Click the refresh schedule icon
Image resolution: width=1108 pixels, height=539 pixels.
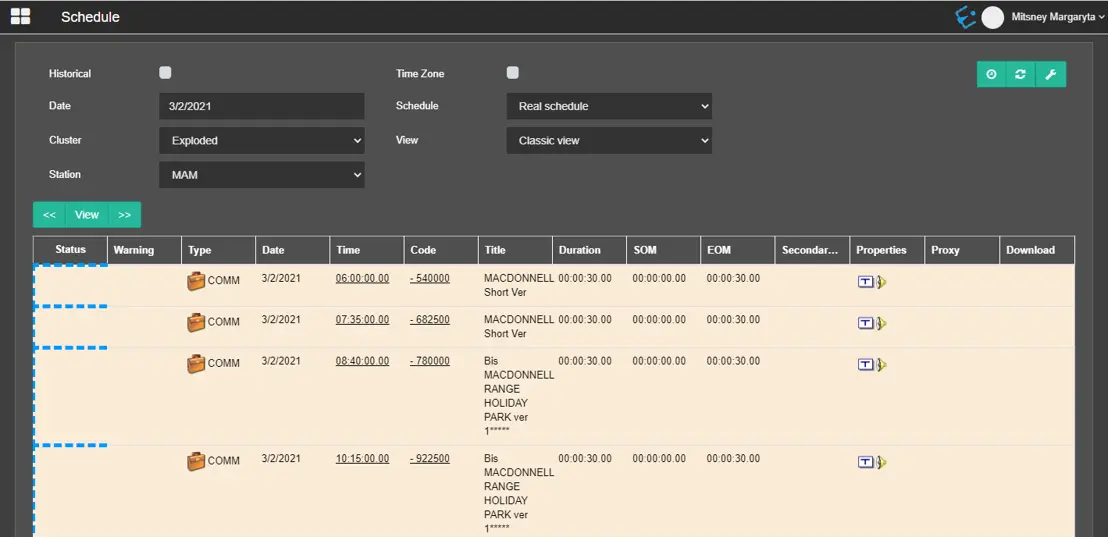(1020, 75)
